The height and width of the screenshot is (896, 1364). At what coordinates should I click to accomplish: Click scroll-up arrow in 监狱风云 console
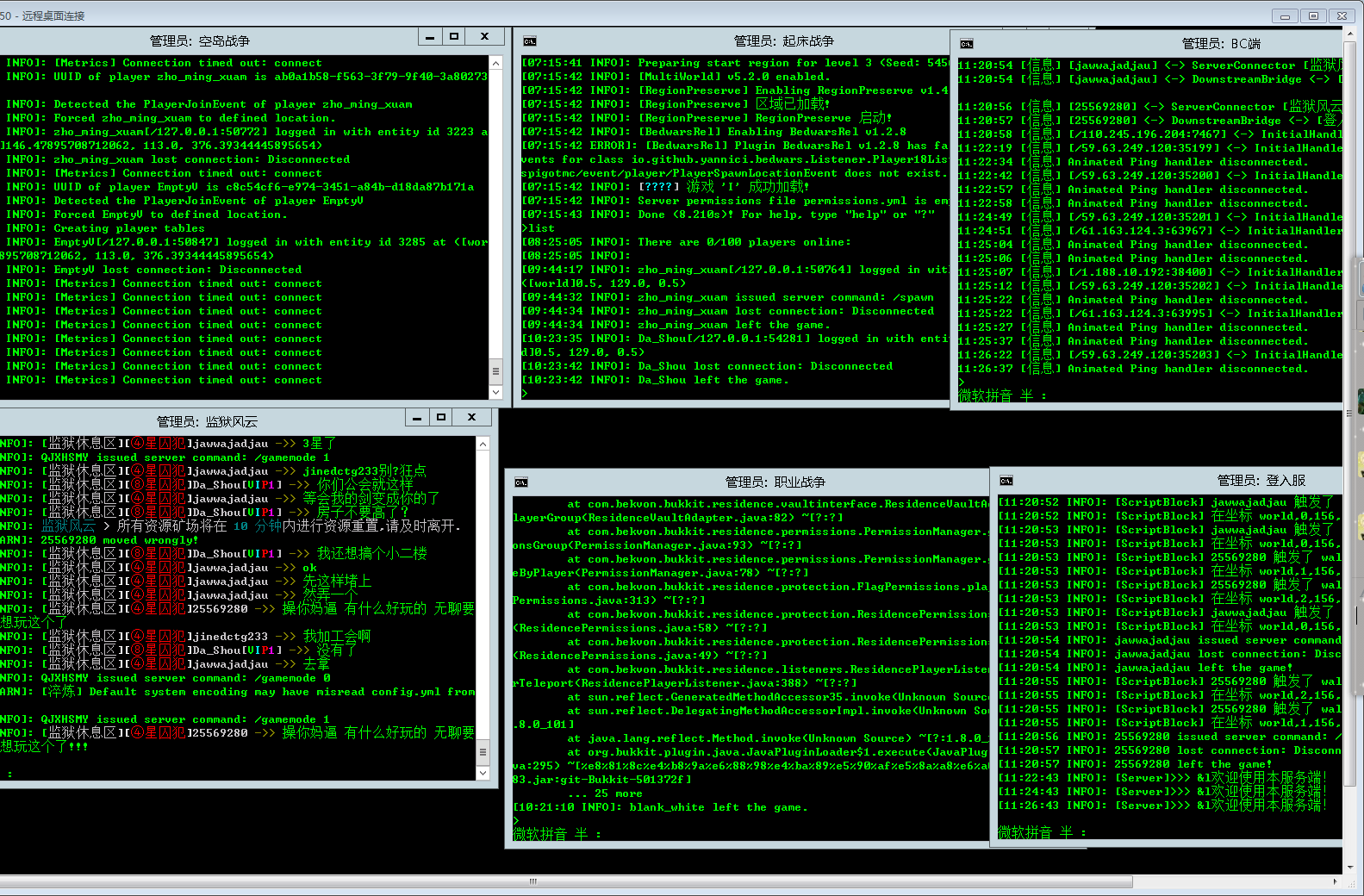483,444
